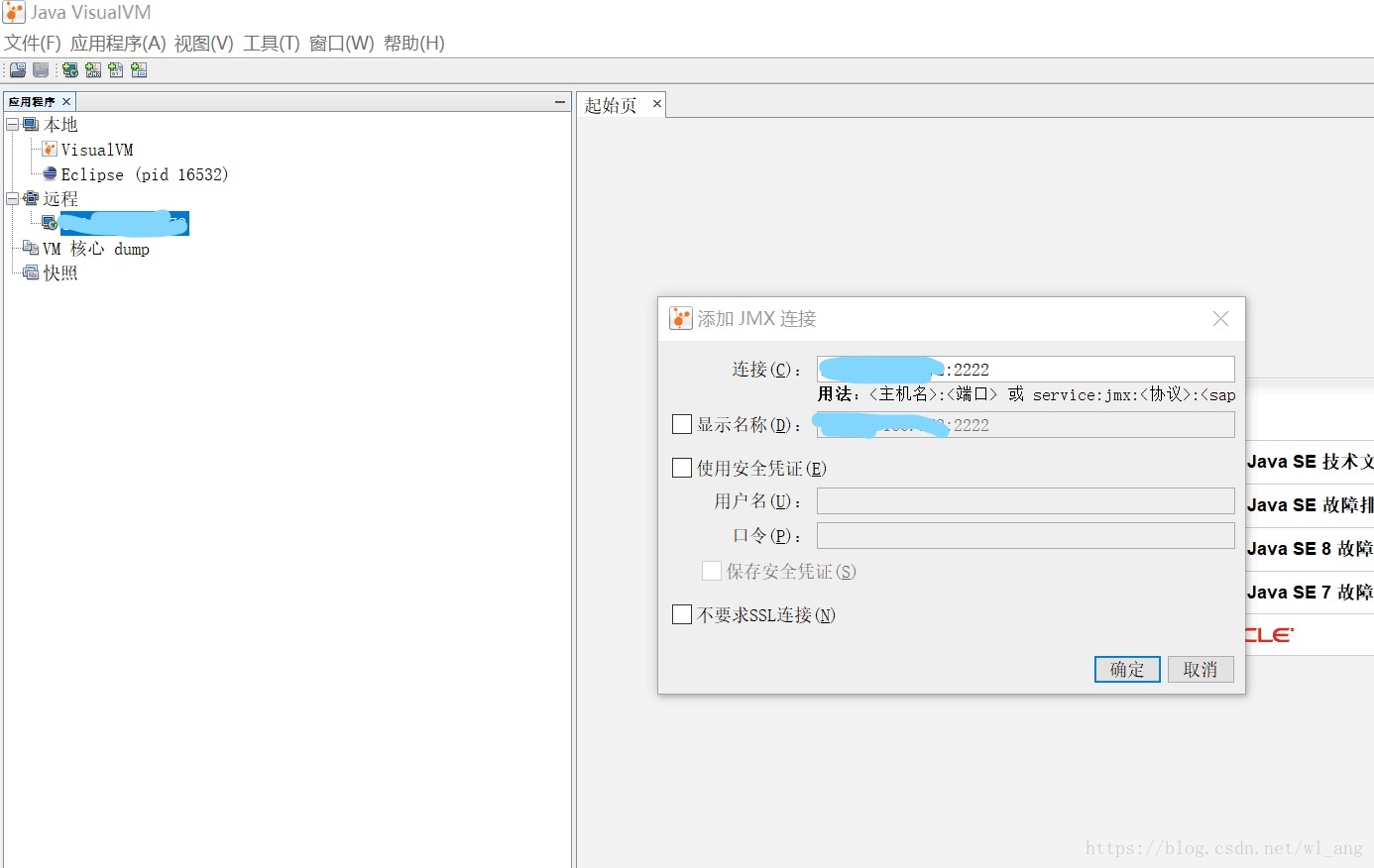The width and height of the screenshot is (1374, 868).
Task: Close the 应用程序 panel tab
Action: pyautogui.click(x=66, y=102)
